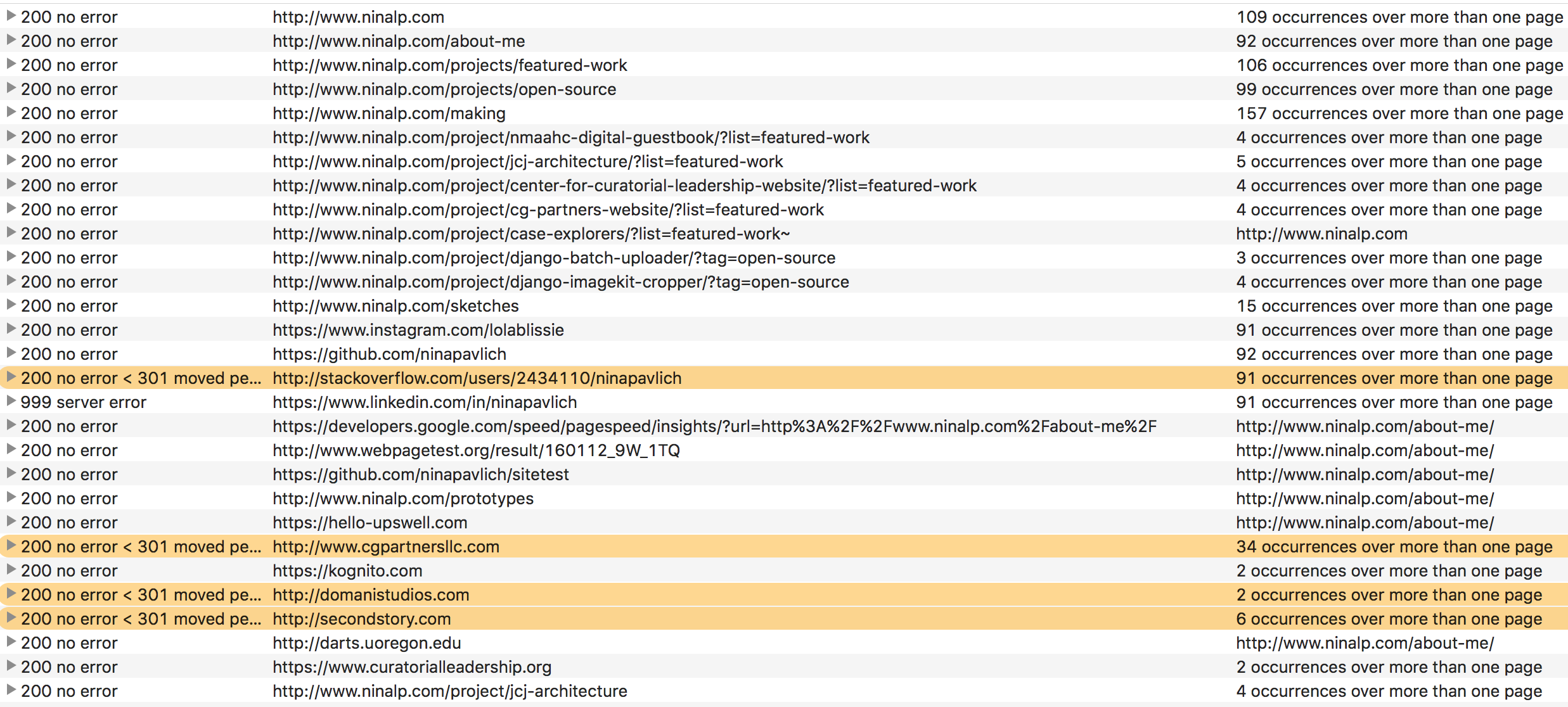The width and height of the screenshot is (1568, 707).
Task: Expand the projects/featured-work row disclosure triangle
Action: point(11,64)
